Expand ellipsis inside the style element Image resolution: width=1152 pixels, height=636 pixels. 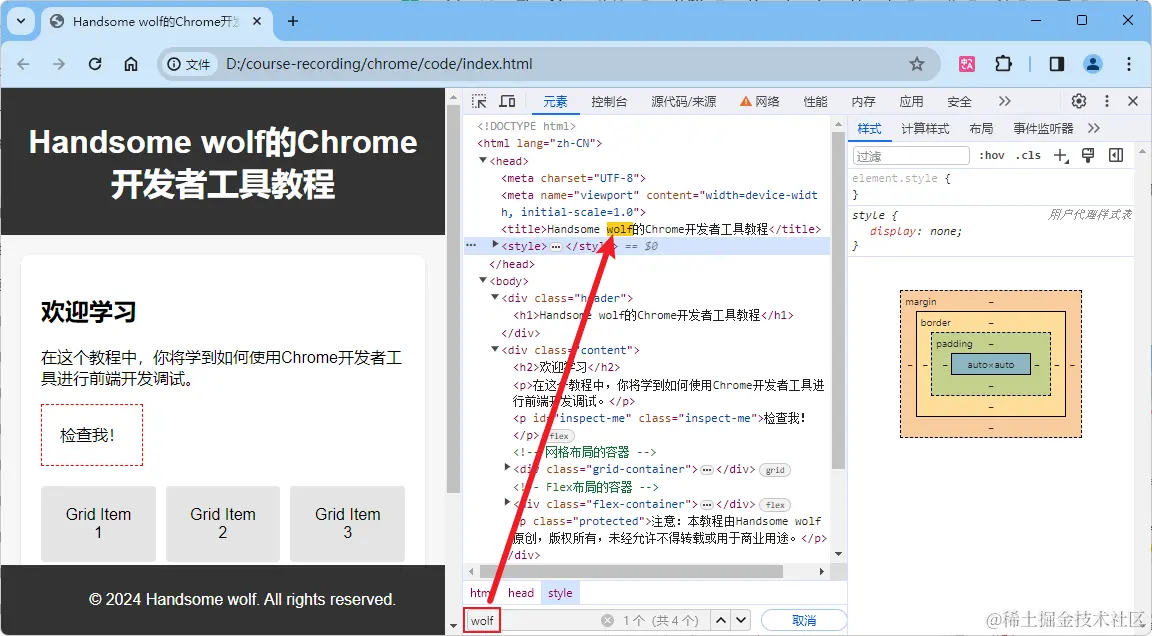point(556,247)
